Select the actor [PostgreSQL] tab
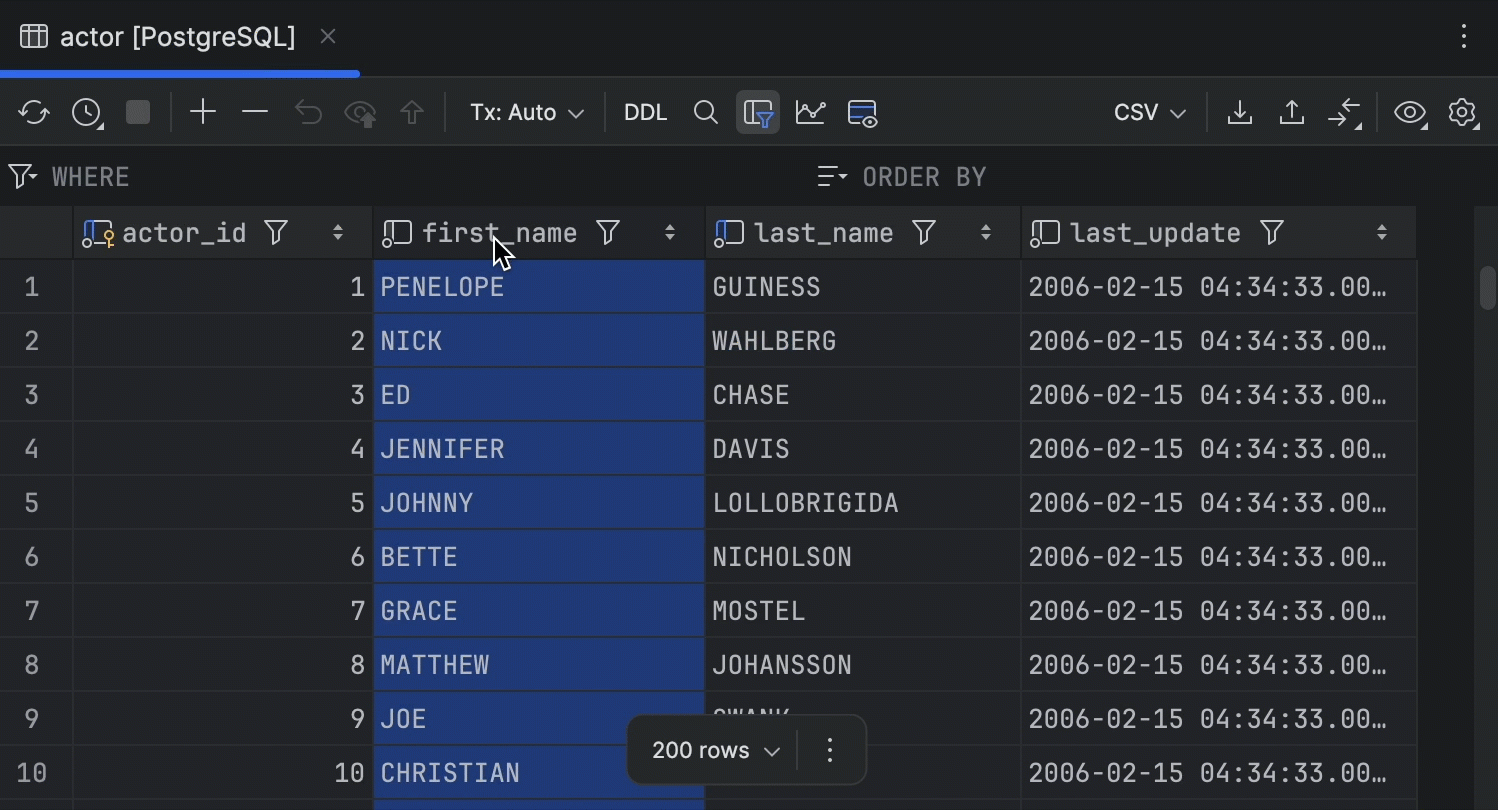The height and width of the screenshot is (810, 1498). click(178, 36)
